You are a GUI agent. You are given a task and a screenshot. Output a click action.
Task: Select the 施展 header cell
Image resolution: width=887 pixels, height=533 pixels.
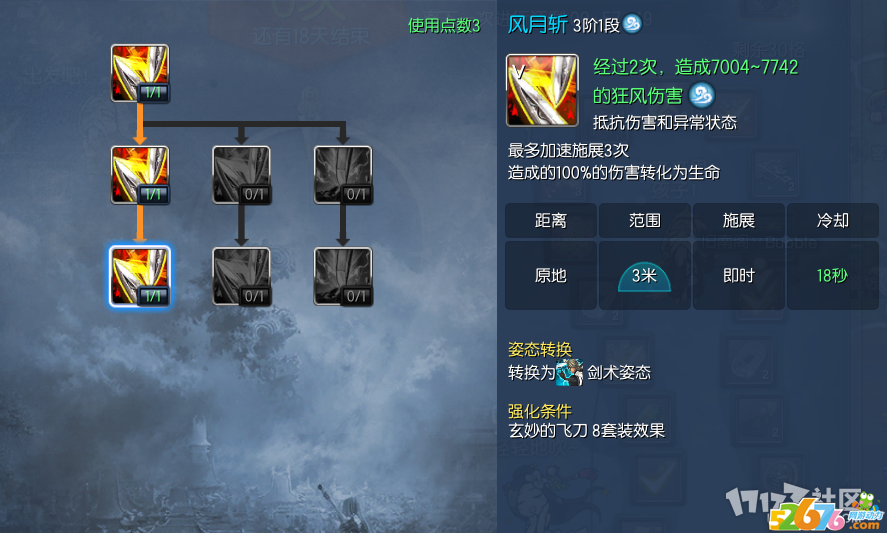click(738, 220)
